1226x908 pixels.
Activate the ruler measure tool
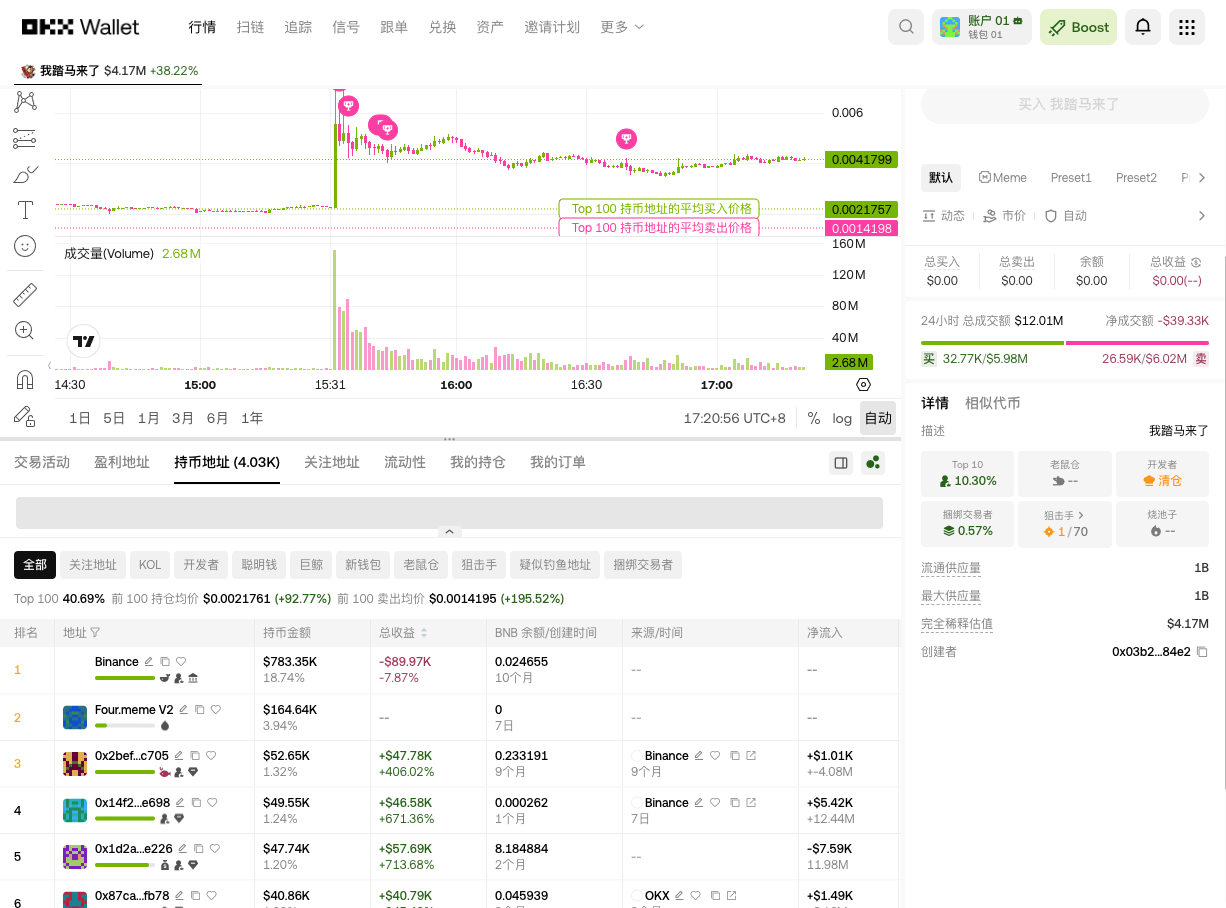[x=25, y=294]
